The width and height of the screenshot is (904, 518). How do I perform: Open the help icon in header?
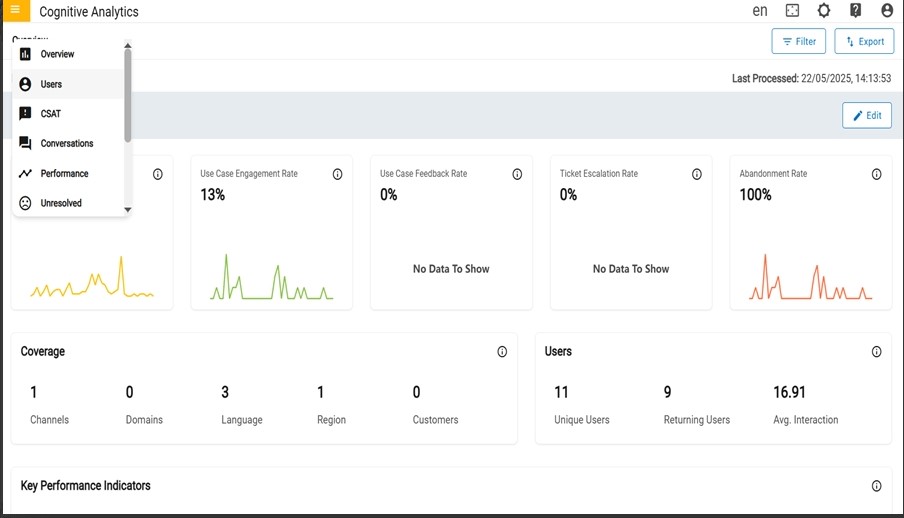click(x=856, y=11)
